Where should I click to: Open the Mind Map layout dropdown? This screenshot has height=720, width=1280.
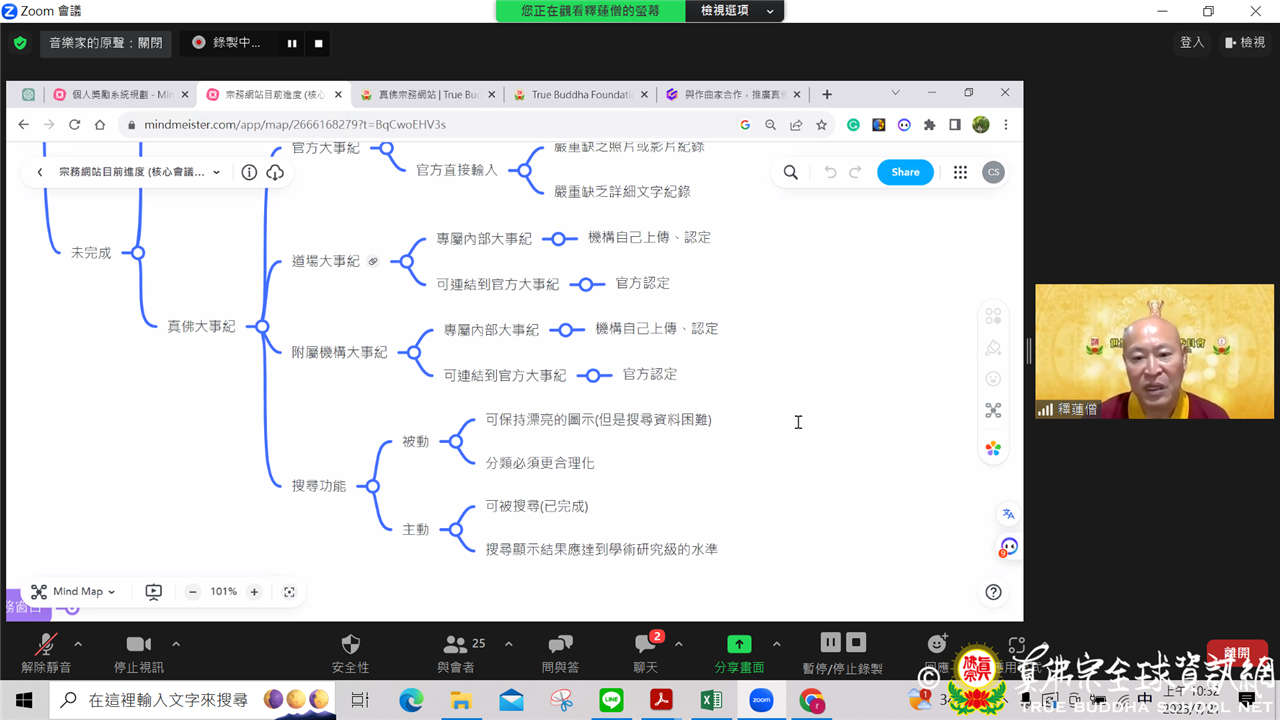[x=73, y=592]
